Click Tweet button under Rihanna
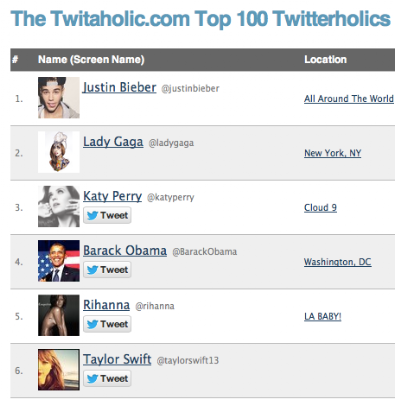 coord(107,324)
